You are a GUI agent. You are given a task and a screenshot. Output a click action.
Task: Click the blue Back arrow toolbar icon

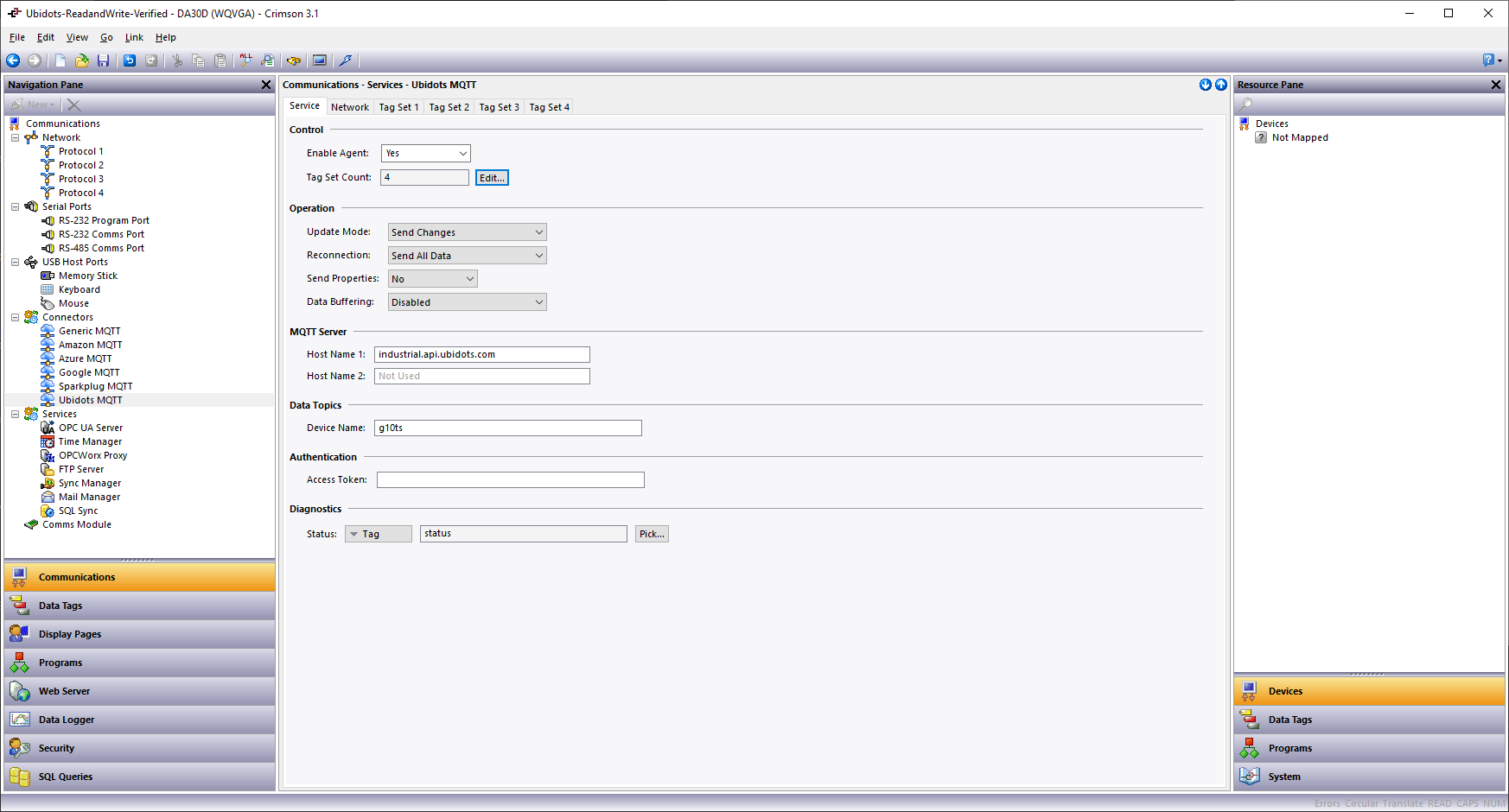[x=13, y=60]
